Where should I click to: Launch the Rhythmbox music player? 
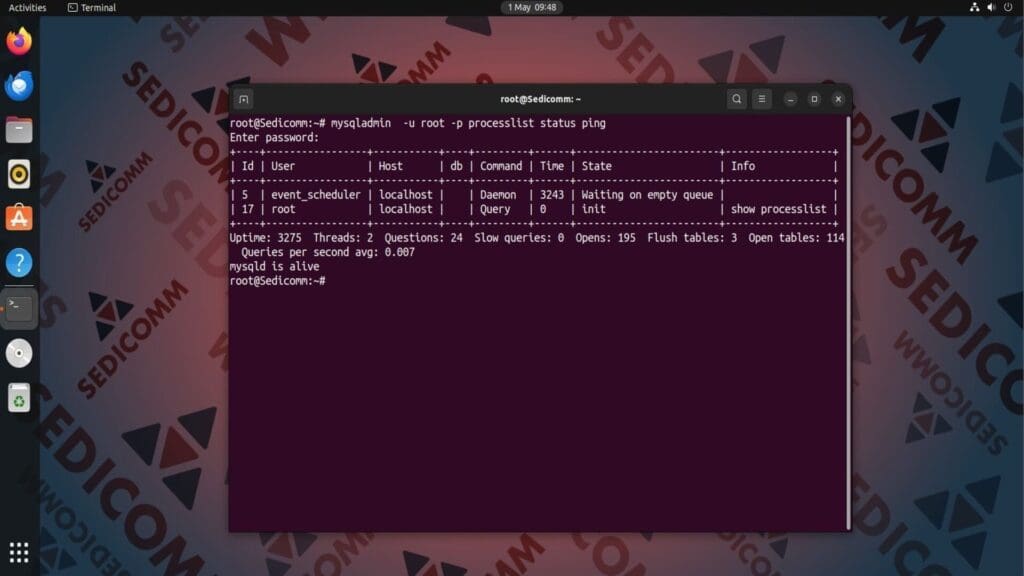19,172
